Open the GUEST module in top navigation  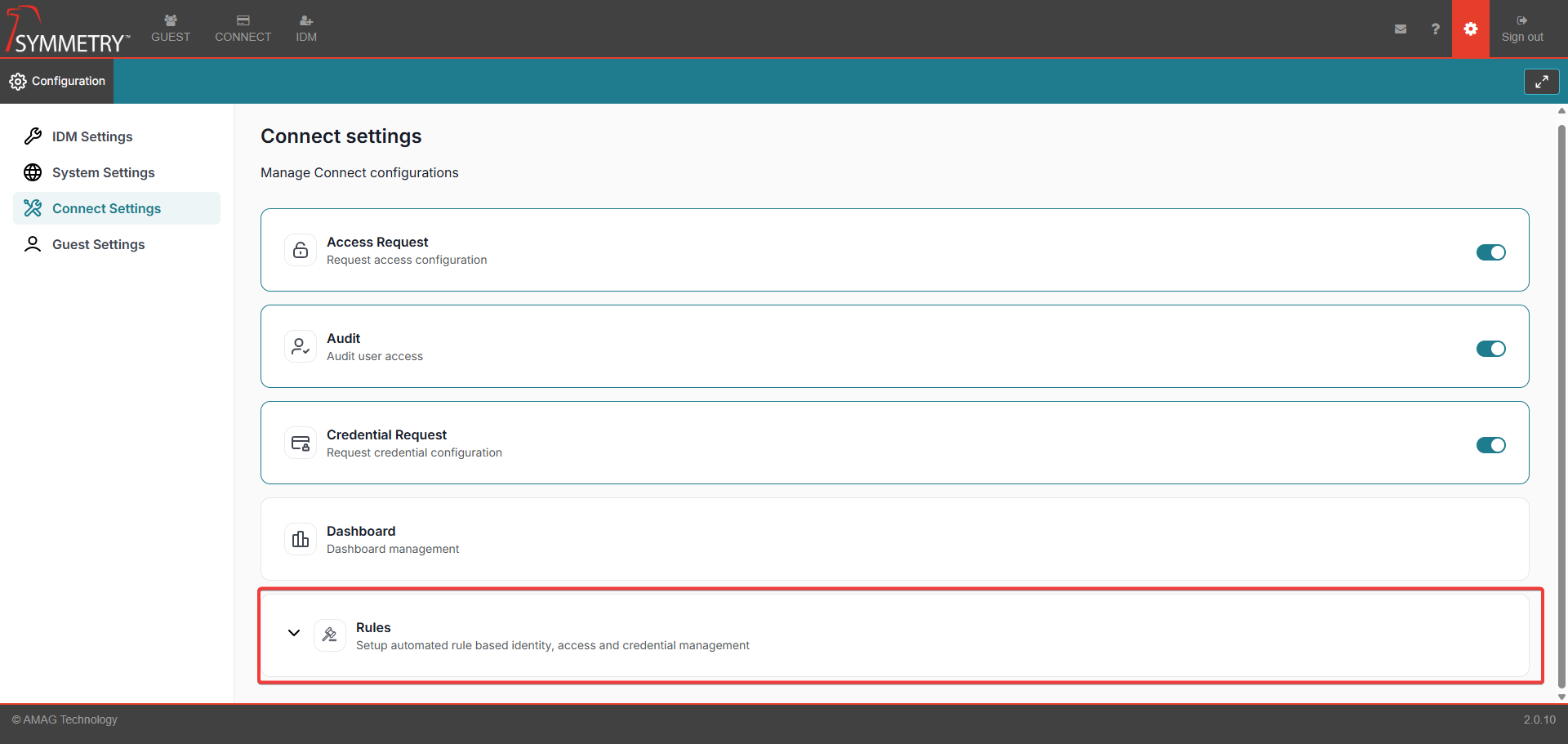[171, 29]
